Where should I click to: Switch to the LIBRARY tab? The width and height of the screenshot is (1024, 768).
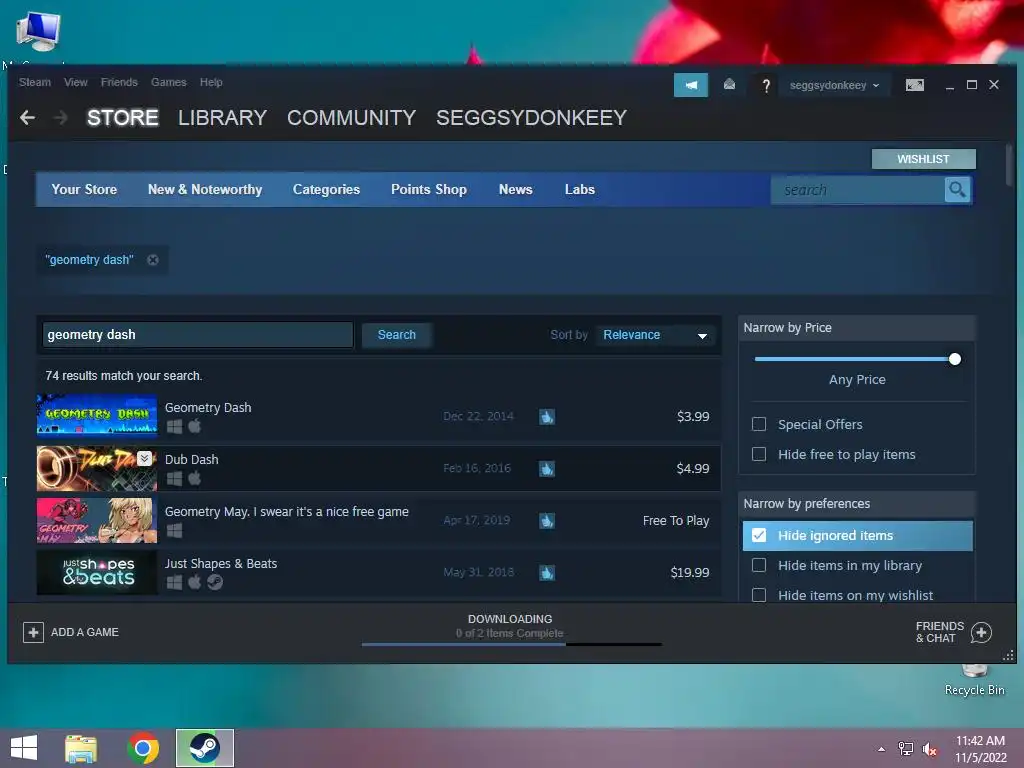click(222, 118)
